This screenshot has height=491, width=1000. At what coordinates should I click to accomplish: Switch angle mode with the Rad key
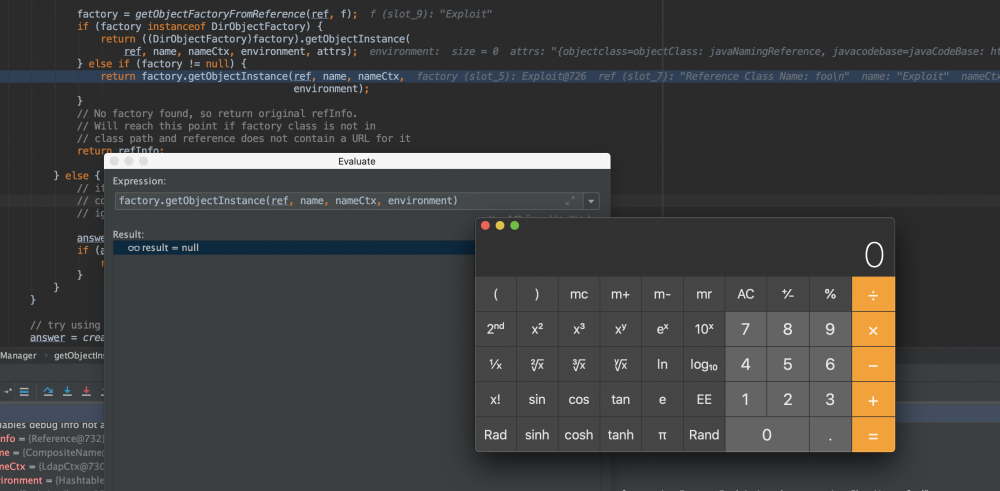tap(496, 435)
